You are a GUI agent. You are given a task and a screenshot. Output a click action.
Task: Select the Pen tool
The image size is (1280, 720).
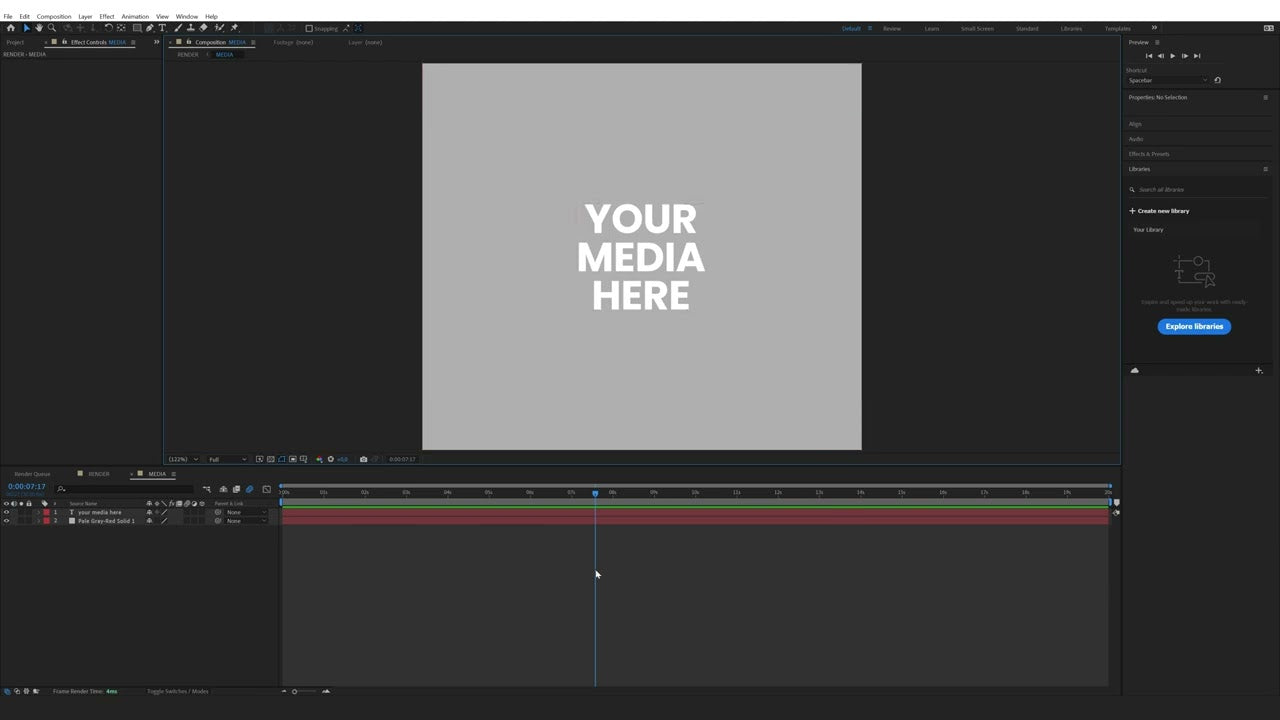pyautogui.click(x=149, y=28)
